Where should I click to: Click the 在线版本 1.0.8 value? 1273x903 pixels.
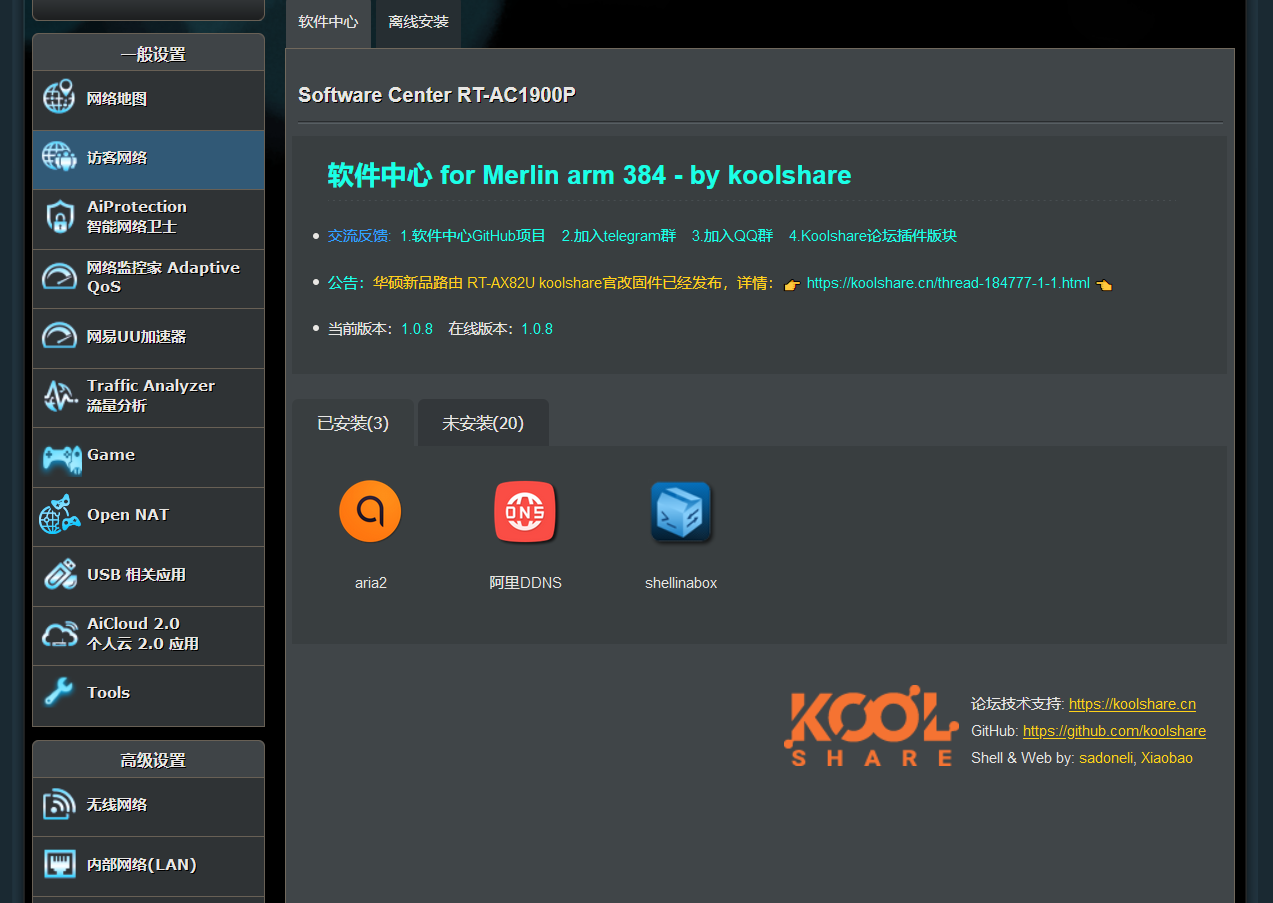point(537,329)
